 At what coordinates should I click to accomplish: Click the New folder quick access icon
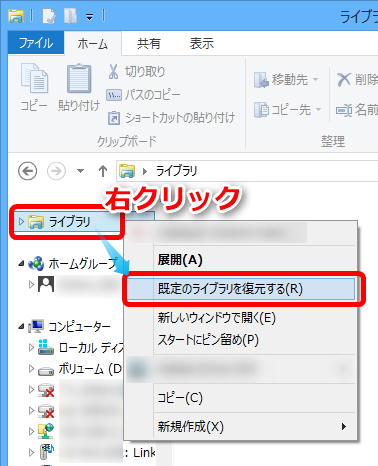70,16
